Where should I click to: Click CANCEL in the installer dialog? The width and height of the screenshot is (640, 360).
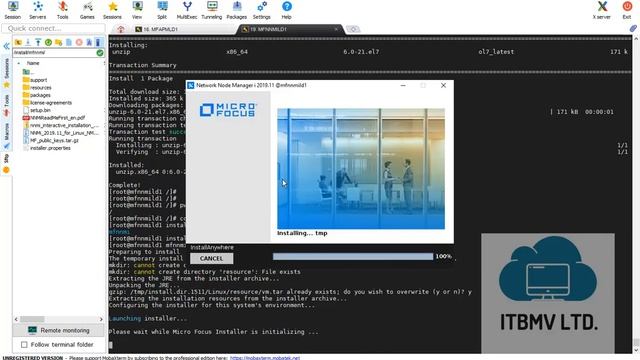point(211,258)
